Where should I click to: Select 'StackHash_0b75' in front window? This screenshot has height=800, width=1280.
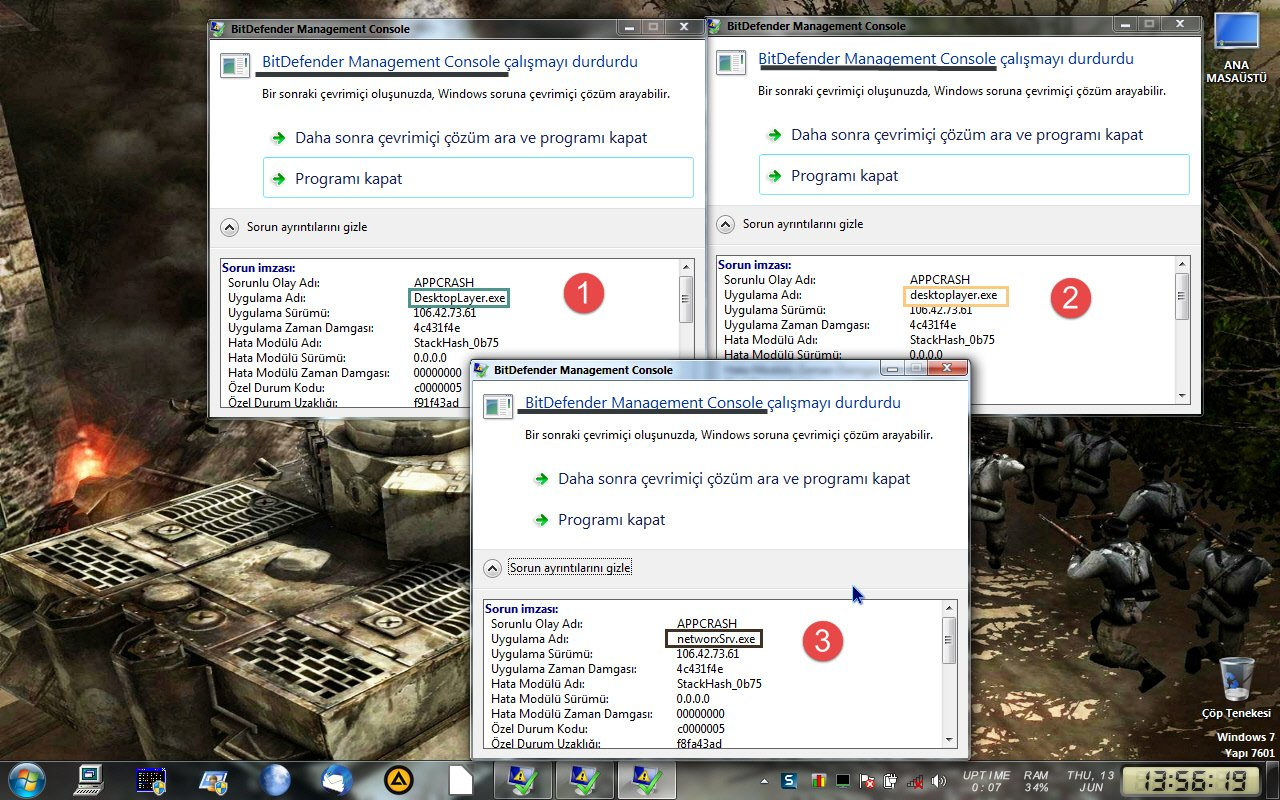point(719,684)
